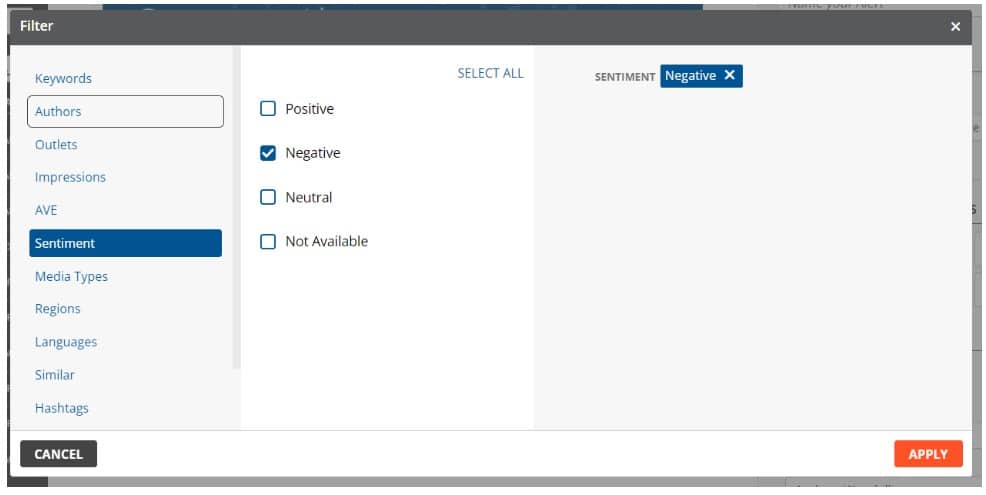986x495 pixels.
Task: Choose the Hashtags filter category
Action: point(62,408)
